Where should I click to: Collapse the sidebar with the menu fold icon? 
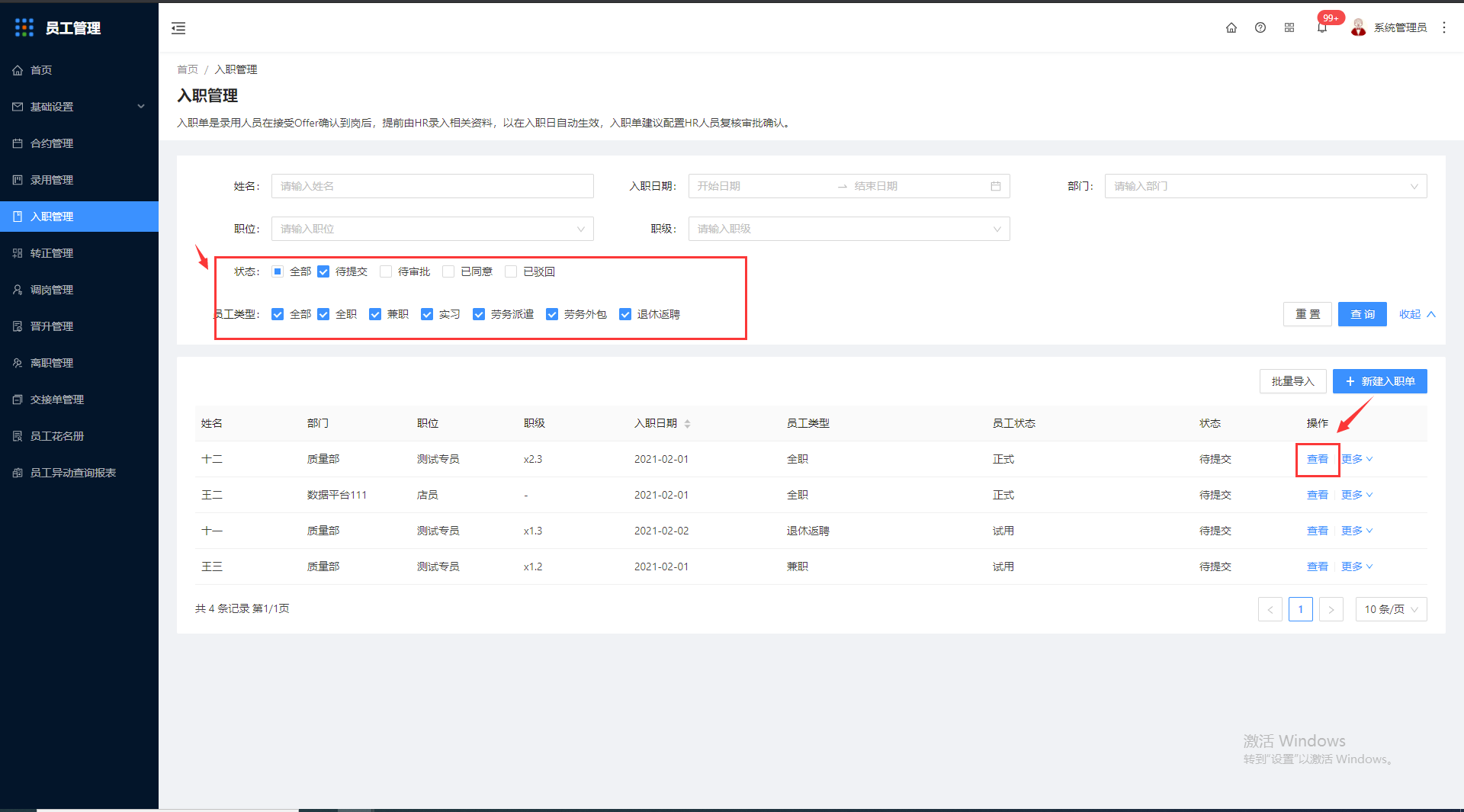(x=178, y=28)
